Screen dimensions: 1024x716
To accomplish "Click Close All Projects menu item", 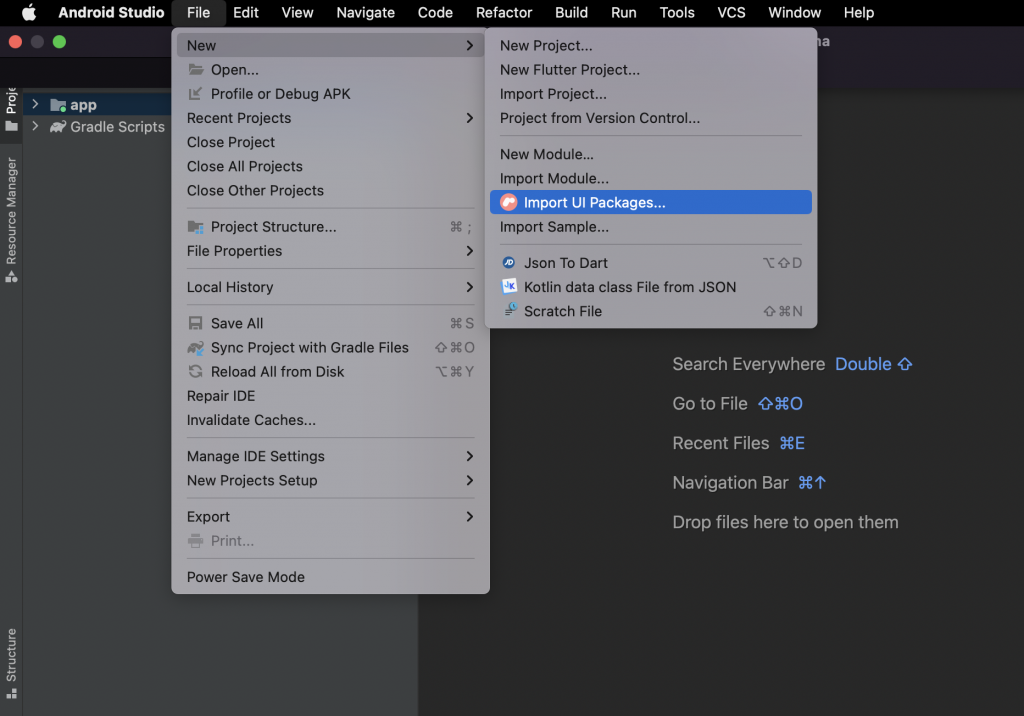I will 330,167.
